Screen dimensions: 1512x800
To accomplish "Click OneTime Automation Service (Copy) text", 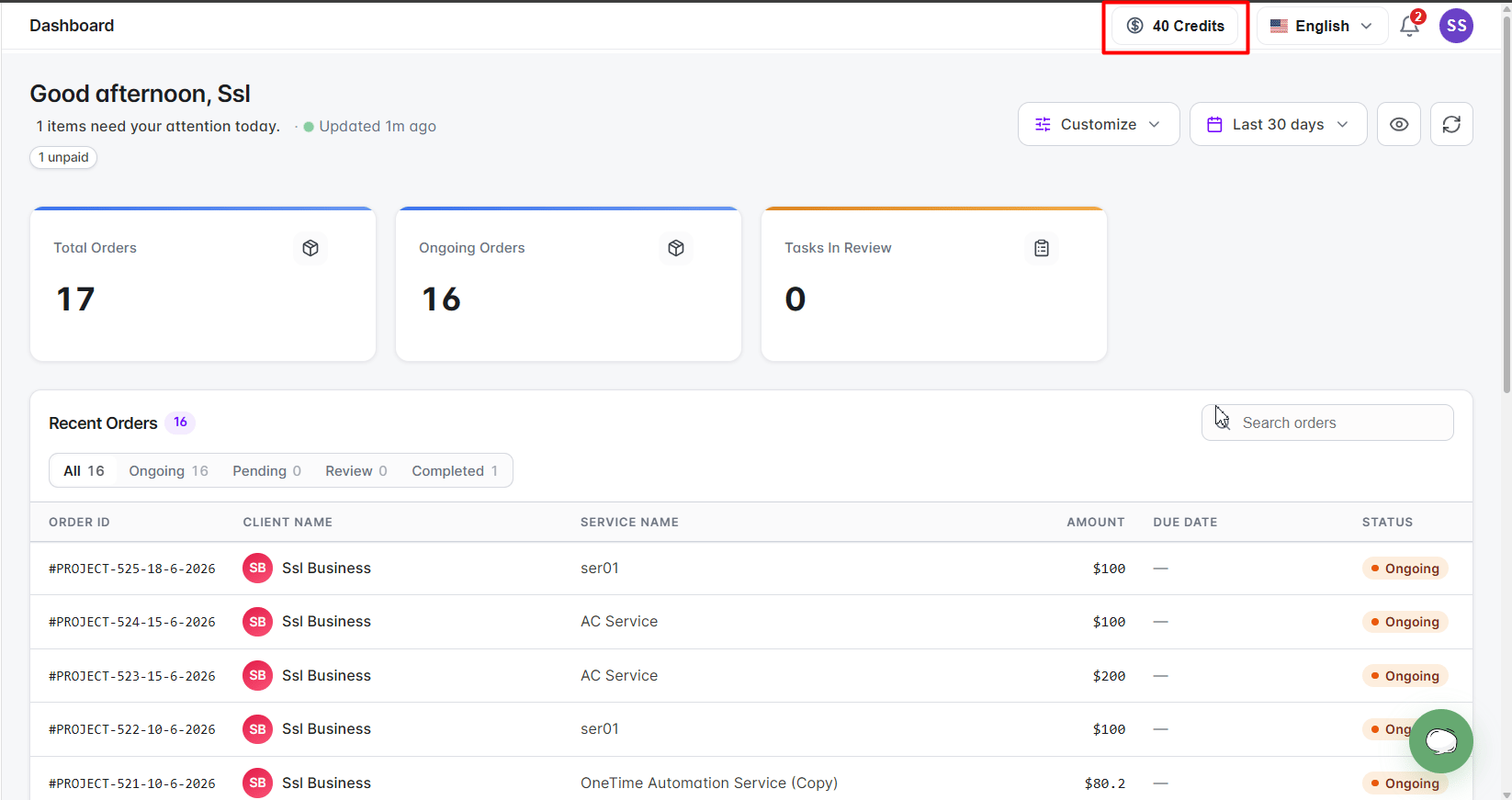I will coord(709,783).
